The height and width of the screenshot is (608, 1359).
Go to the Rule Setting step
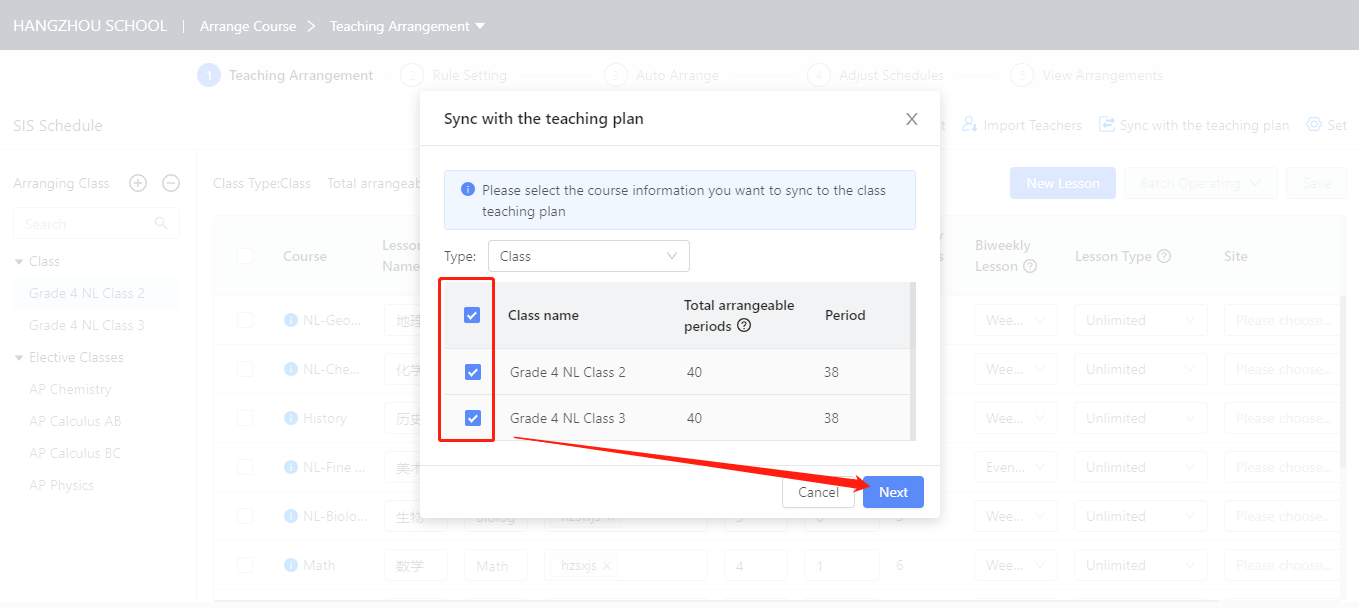(x=469, y=75)
